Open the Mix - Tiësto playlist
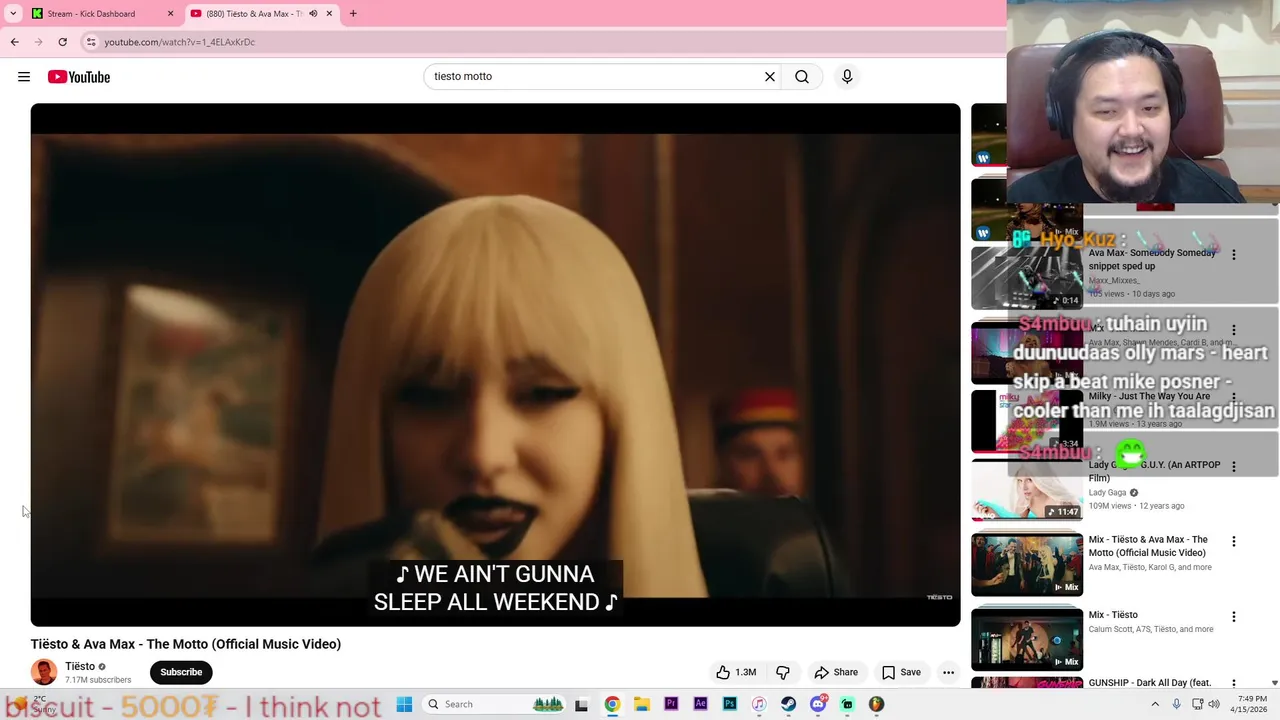 tap(1113, 615)
